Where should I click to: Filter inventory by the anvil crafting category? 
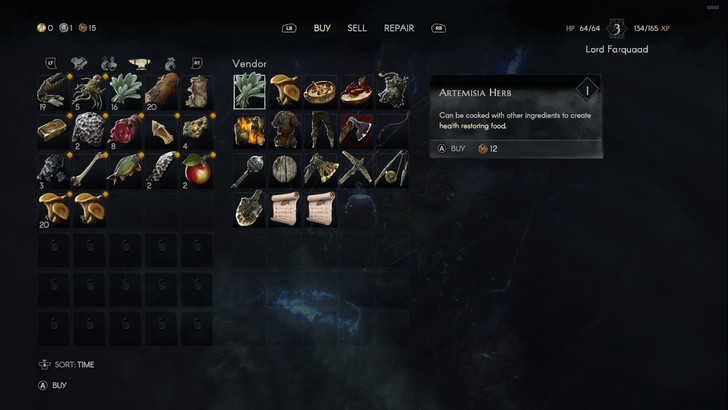[140, 63]
